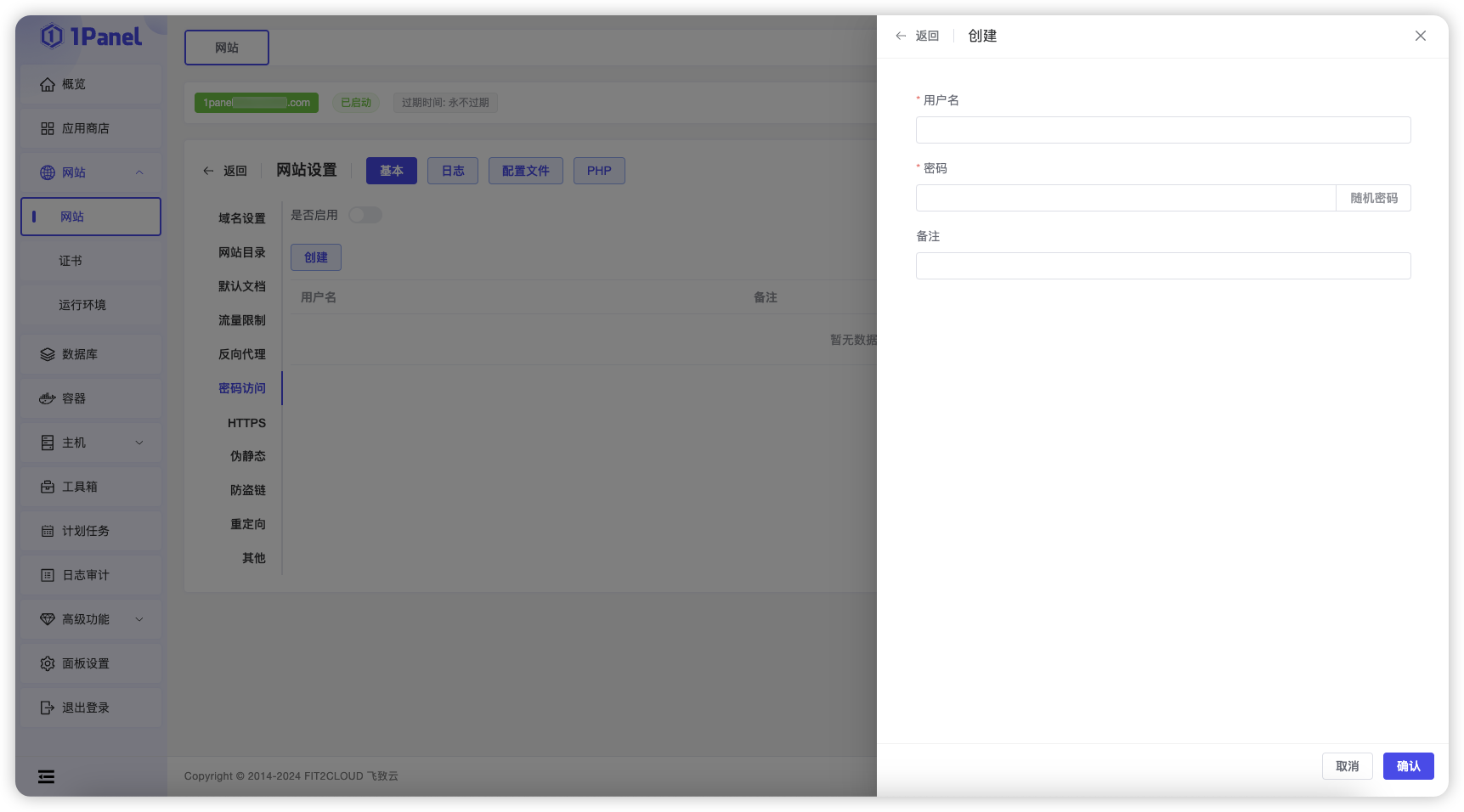This screenshot has height=812, width=1464.
Task: Open the PHP settings tab
Action: [x=599, y=170]
